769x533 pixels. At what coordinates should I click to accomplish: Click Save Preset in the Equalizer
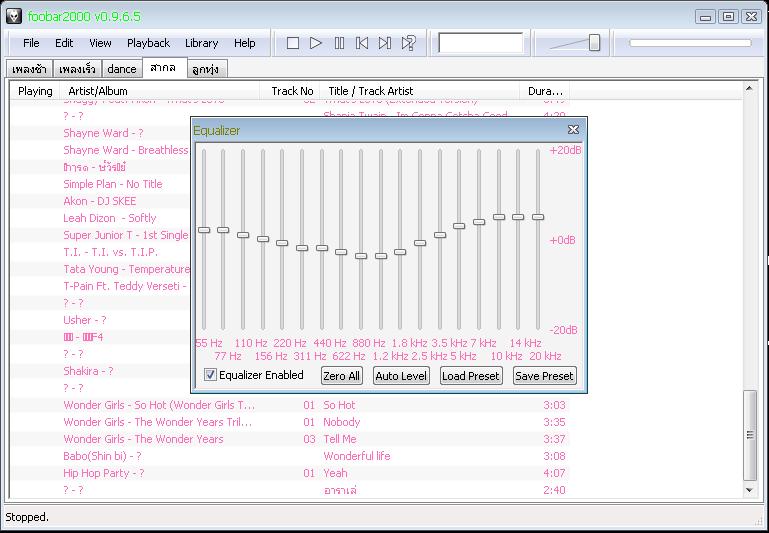pos(544,376)
